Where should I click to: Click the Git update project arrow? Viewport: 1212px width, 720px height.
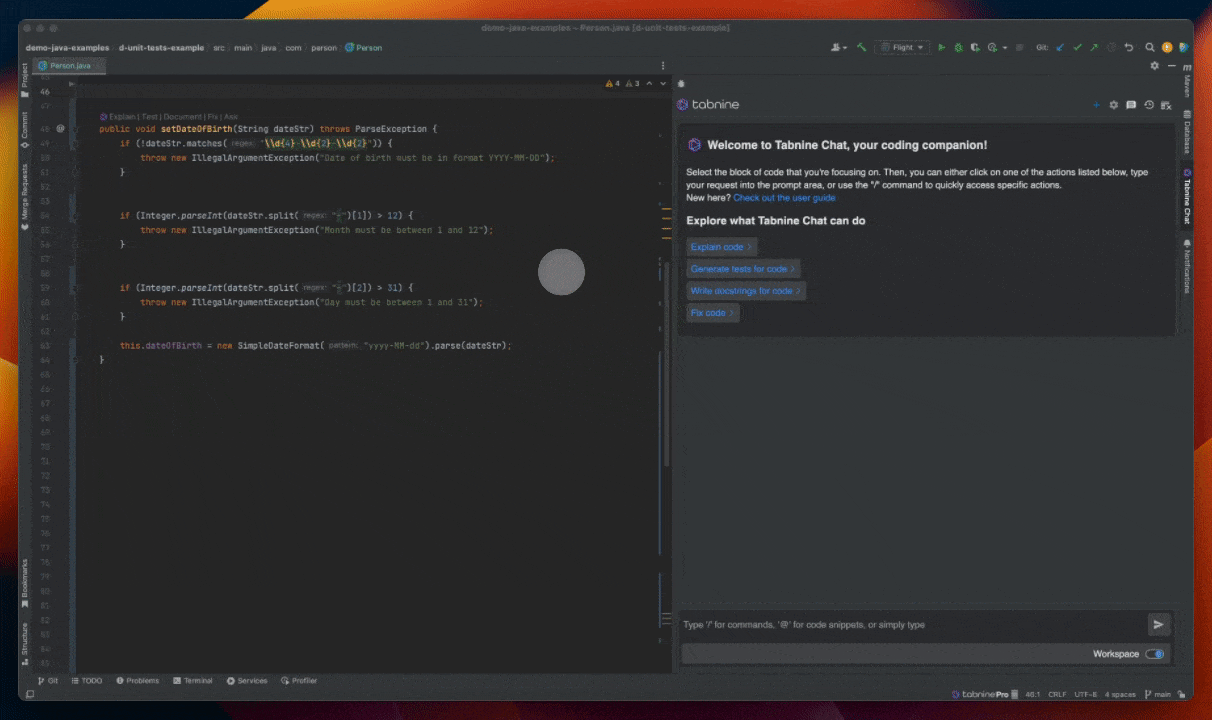[1060, 47]
